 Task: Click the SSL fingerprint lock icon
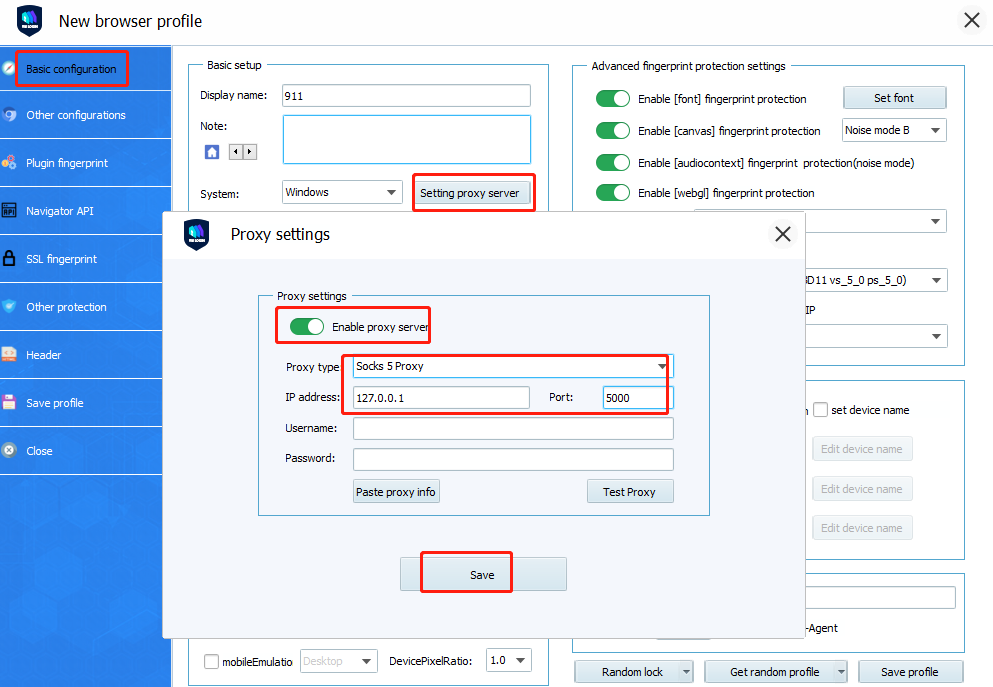9,259
